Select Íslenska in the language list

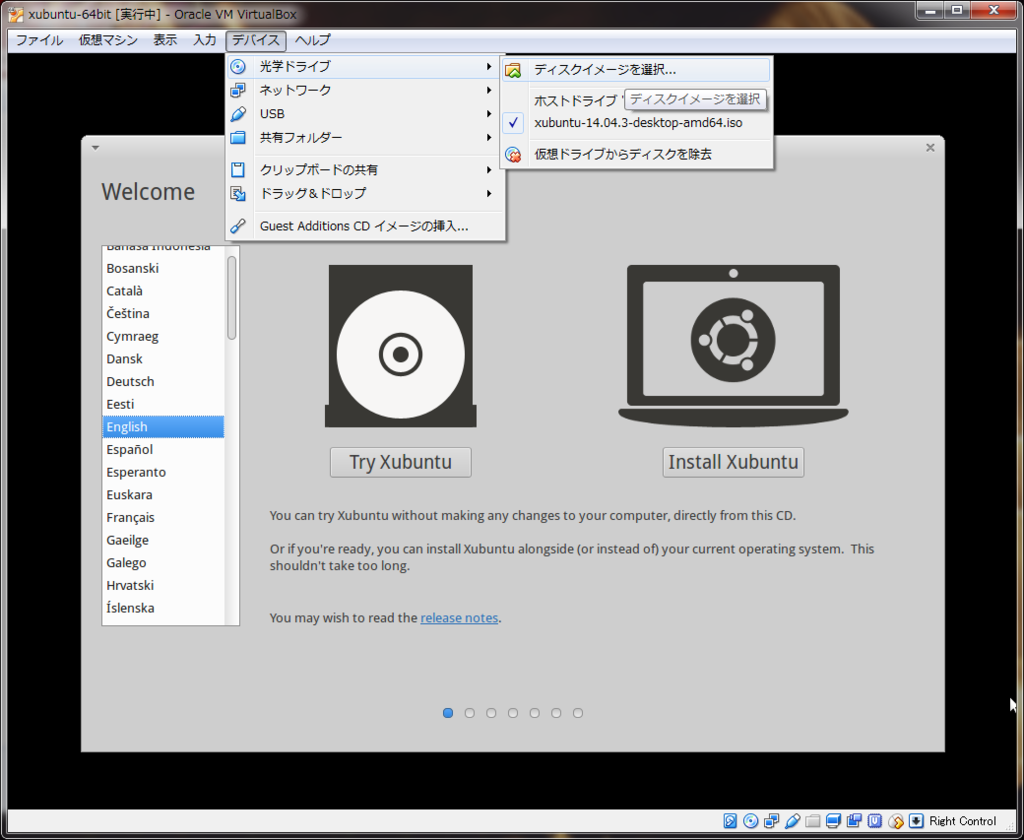tap(163, 608)
